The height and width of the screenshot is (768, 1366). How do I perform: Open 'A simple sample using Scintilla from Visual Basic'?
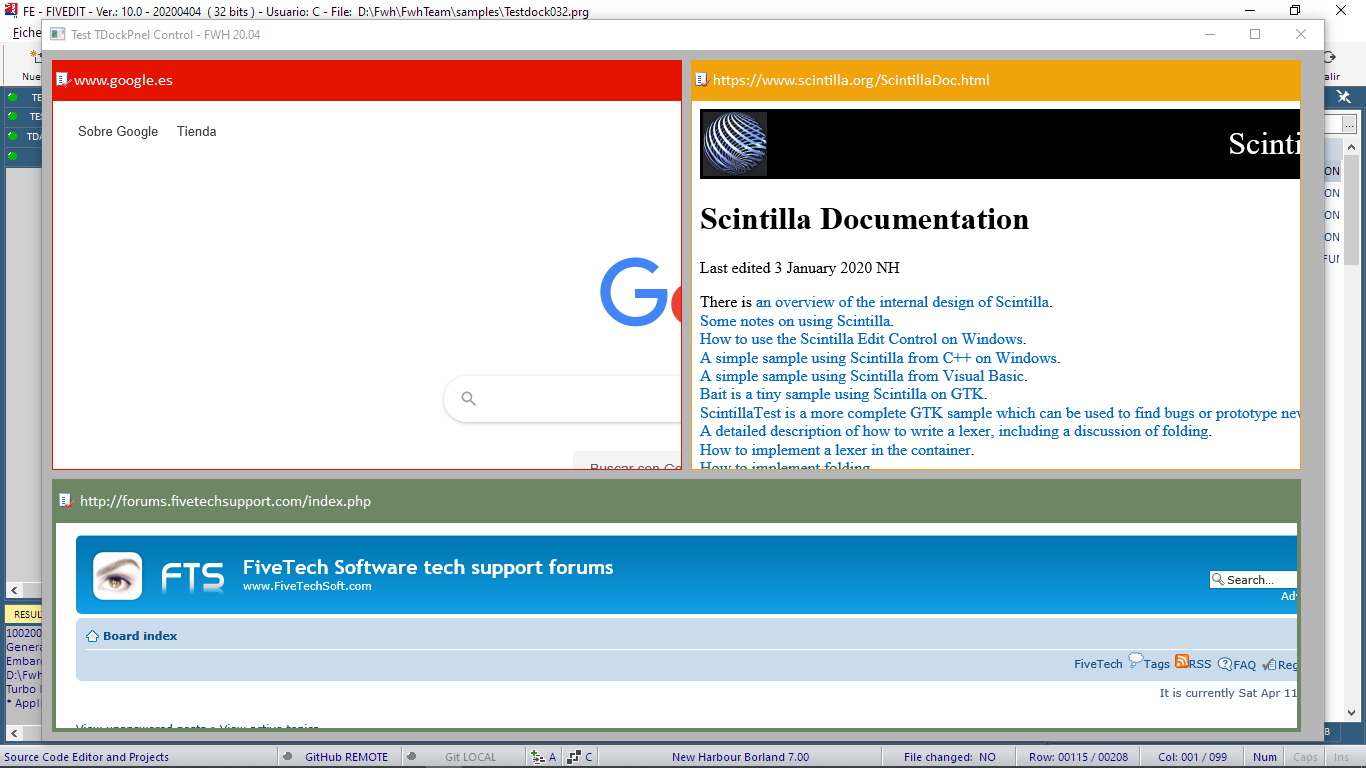(862, 376)
